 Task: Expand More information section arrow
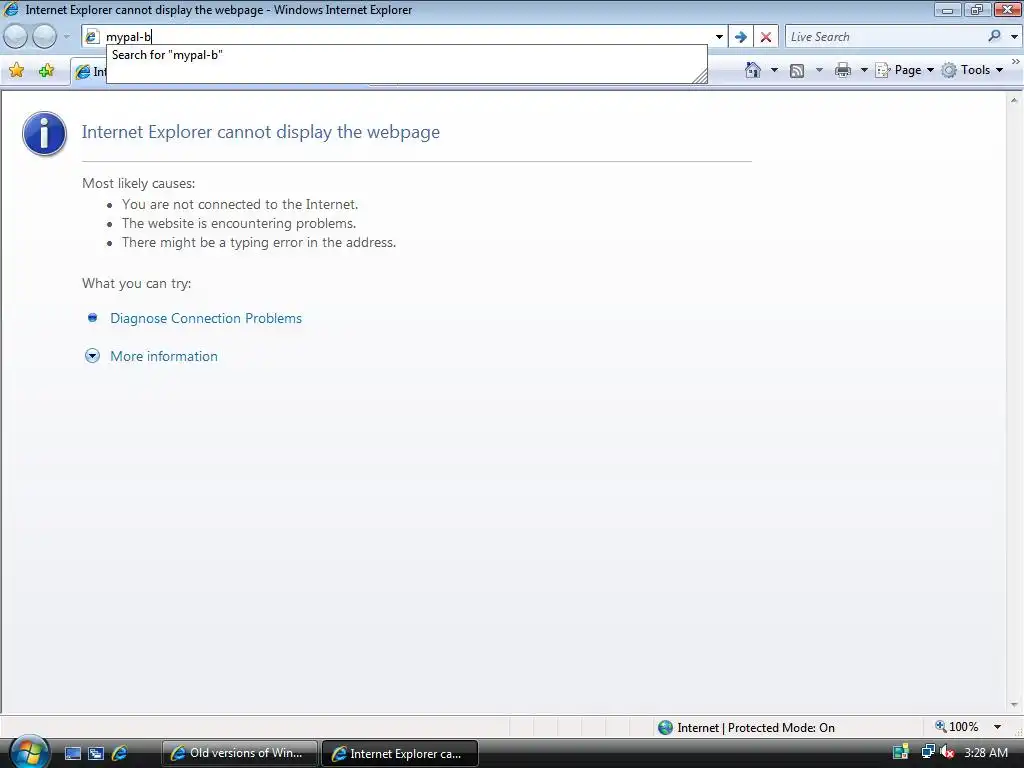pyautogui.click(x=92, y=356)
